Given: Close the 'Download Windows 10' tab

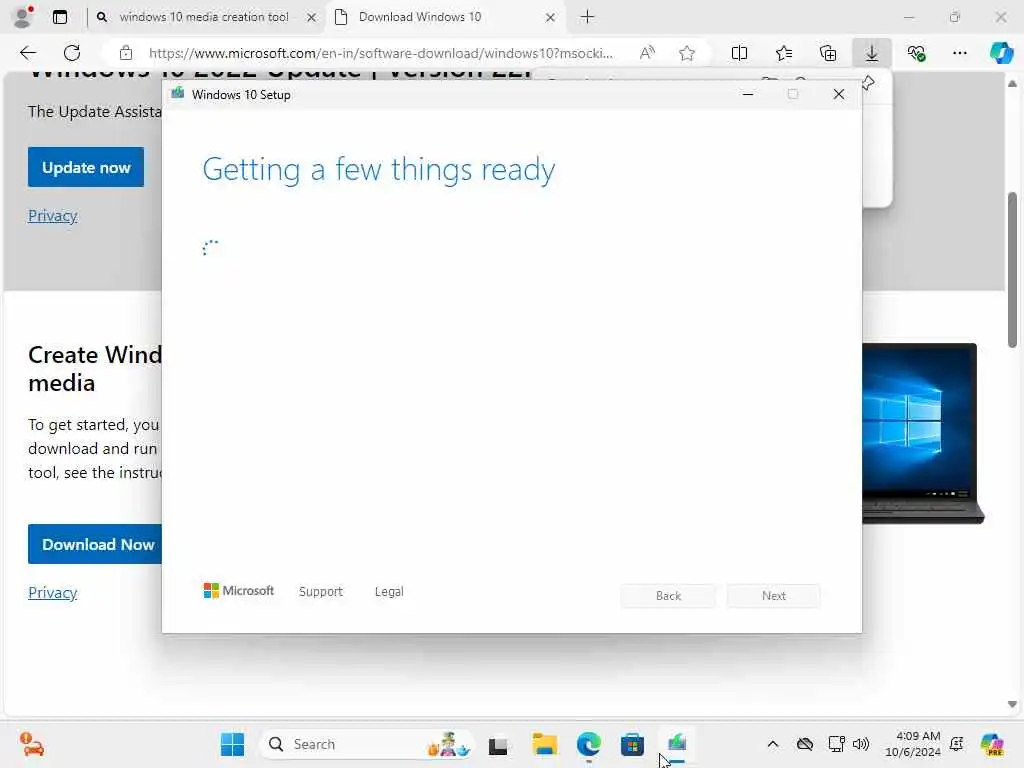Looking at the screenshot, I should coord(550,18).
